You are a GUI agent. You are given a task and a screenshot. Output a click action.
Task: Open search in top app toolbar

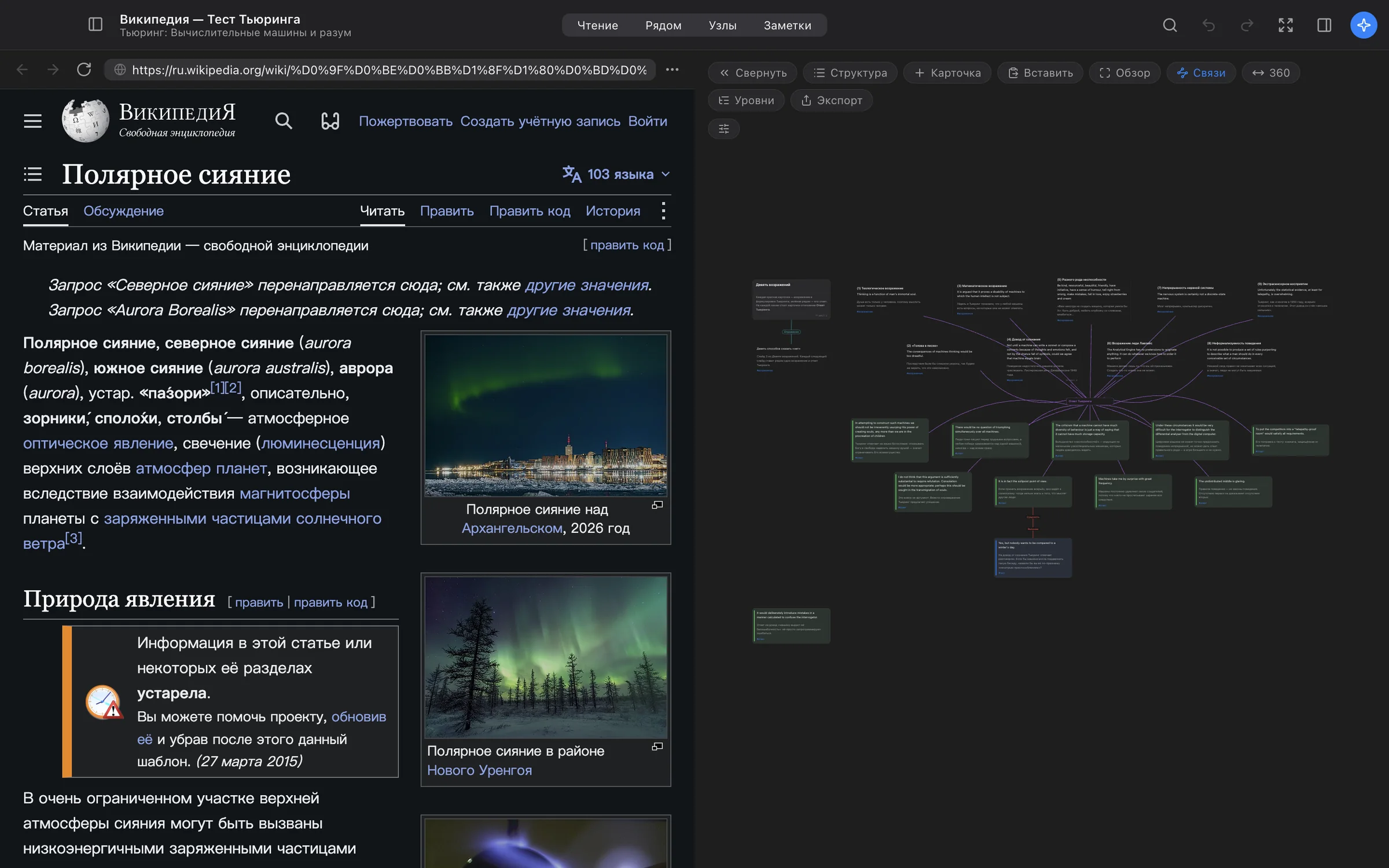tap(1170, 25)
